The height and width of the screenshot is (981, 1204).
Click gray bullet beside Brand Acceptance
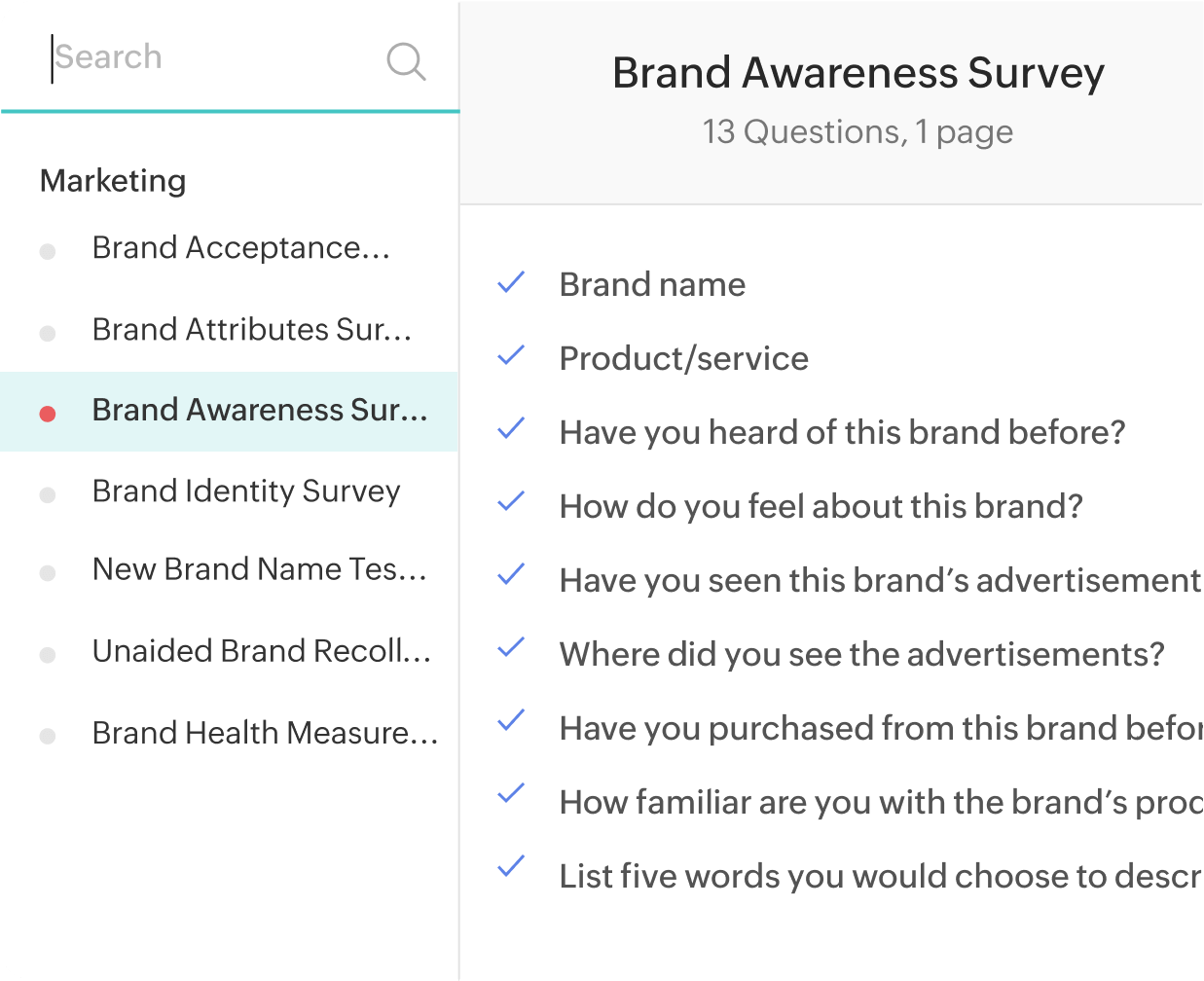click(x=48, y=252)
